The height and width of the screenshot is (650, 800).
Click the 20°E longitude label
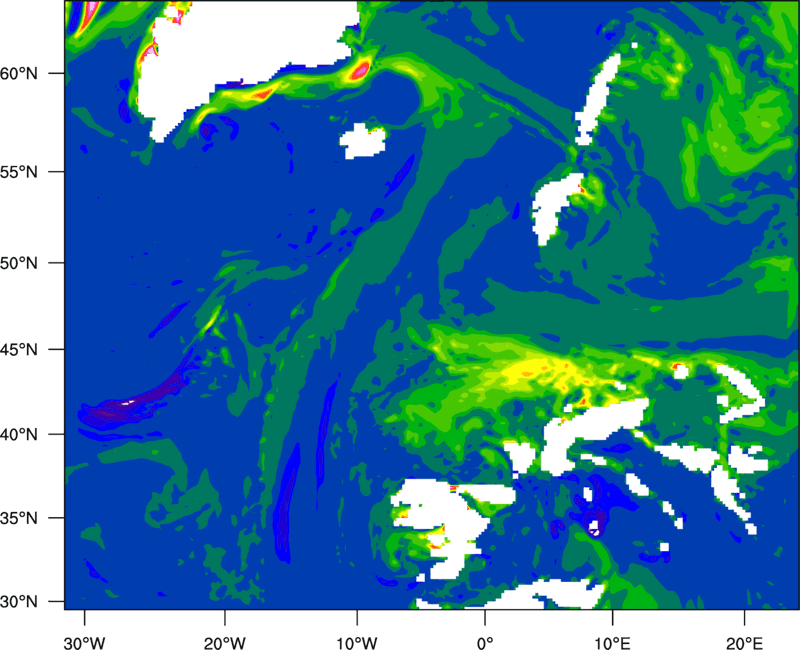point(744,643)
